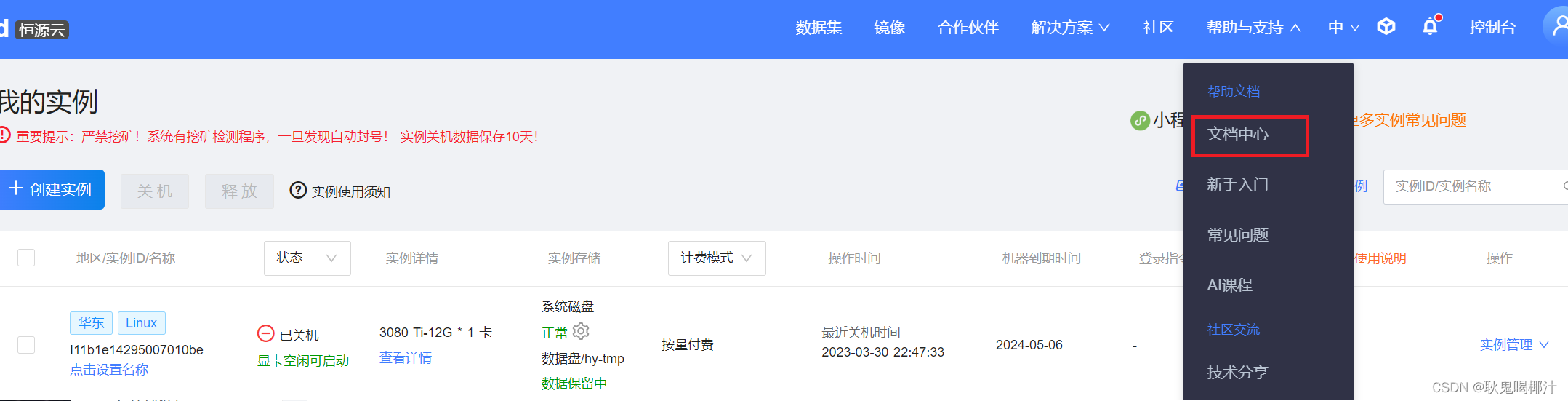
Task: Expand the 实例管理 dropdown
Action: point(1514,345)
